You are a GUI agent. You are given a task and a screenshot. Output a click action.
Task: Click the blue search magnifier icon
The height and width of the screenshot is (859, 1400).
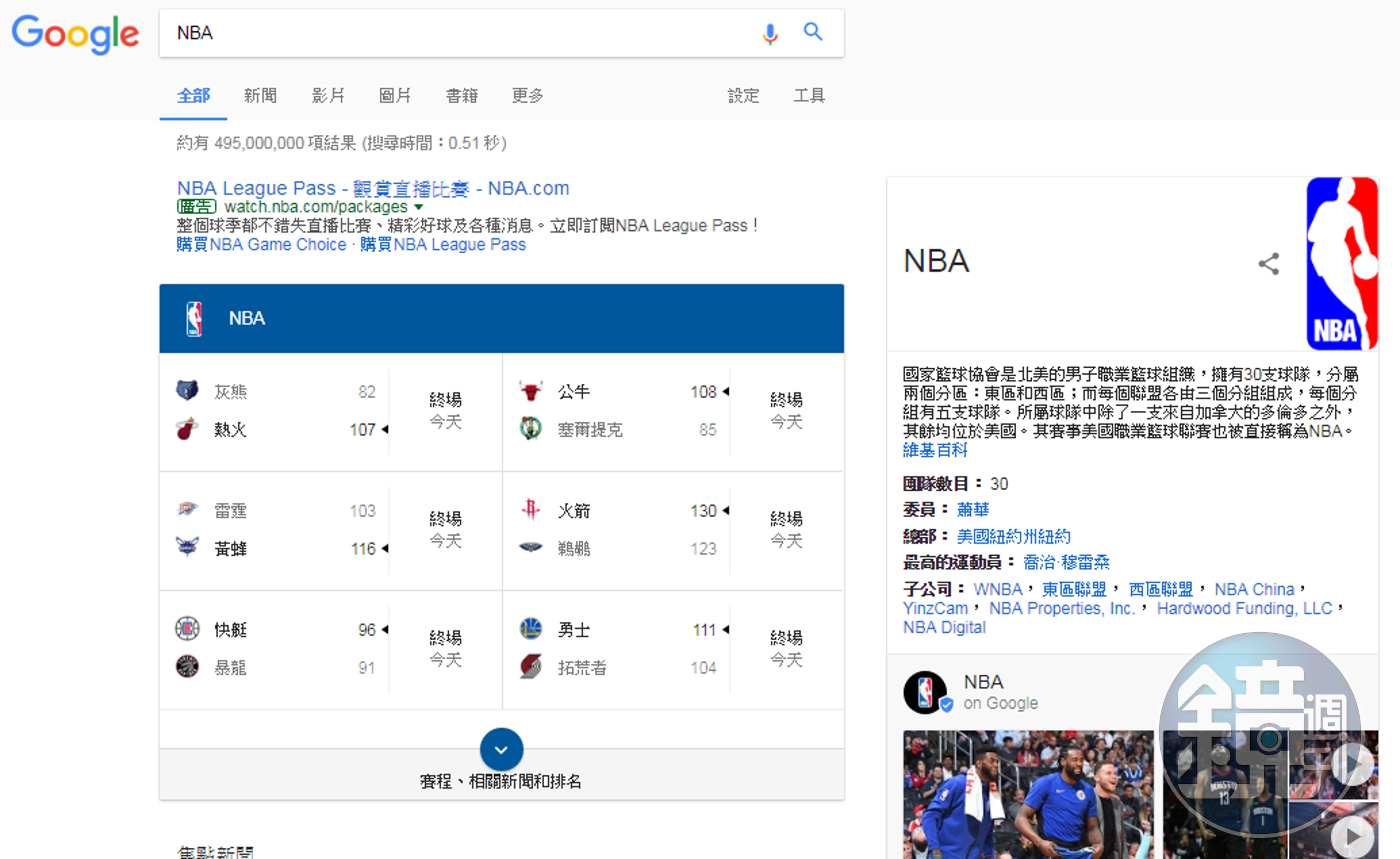coord(813,32)
